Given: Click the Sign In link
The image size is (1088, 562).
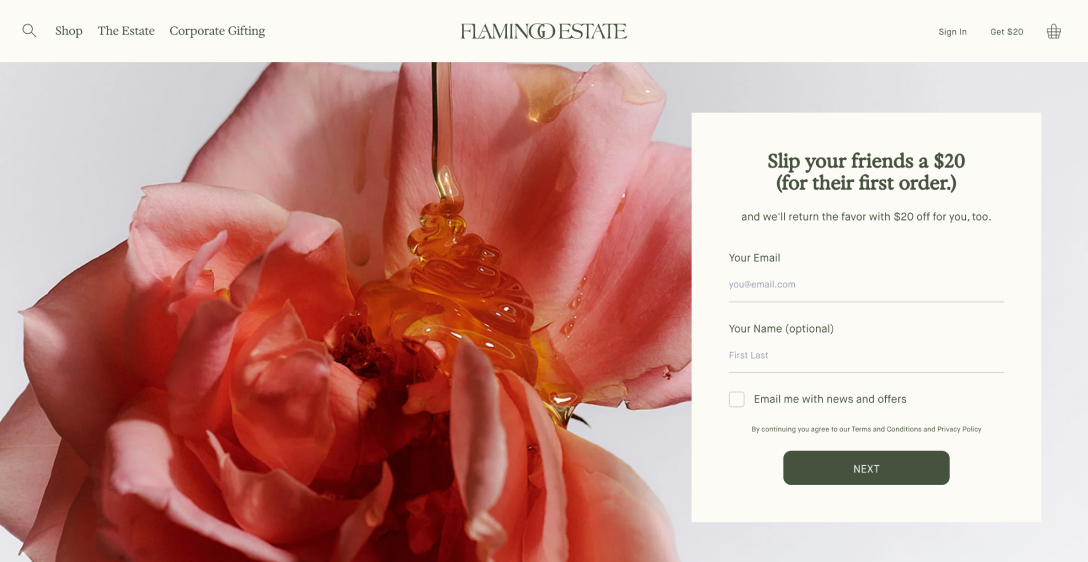Looking at the screenshot, I should coord(952,32).
